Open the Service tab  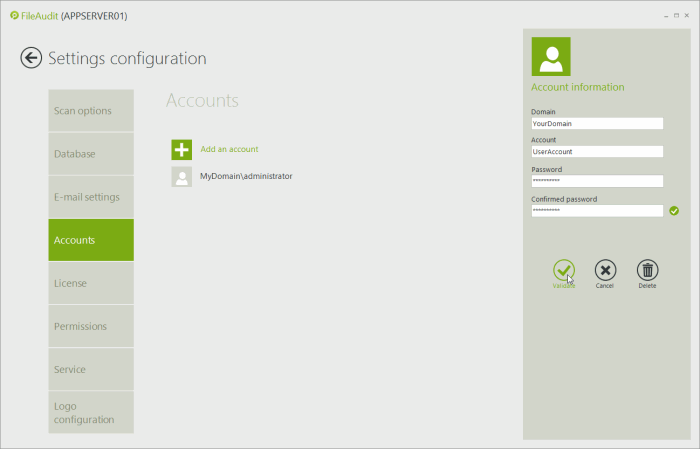pos(91,369)
